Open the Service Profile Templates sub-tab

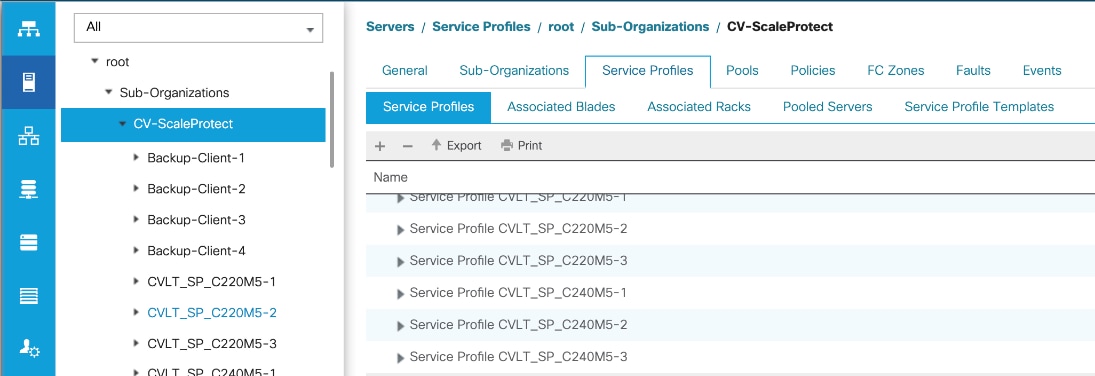point(979,107)
